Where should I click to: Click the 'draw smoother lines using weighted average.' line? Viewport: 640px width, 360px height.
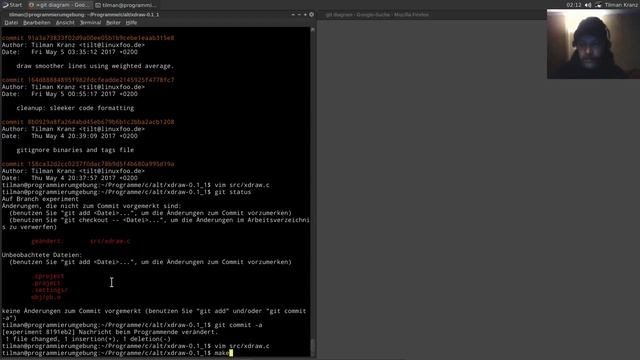[95, 66]
